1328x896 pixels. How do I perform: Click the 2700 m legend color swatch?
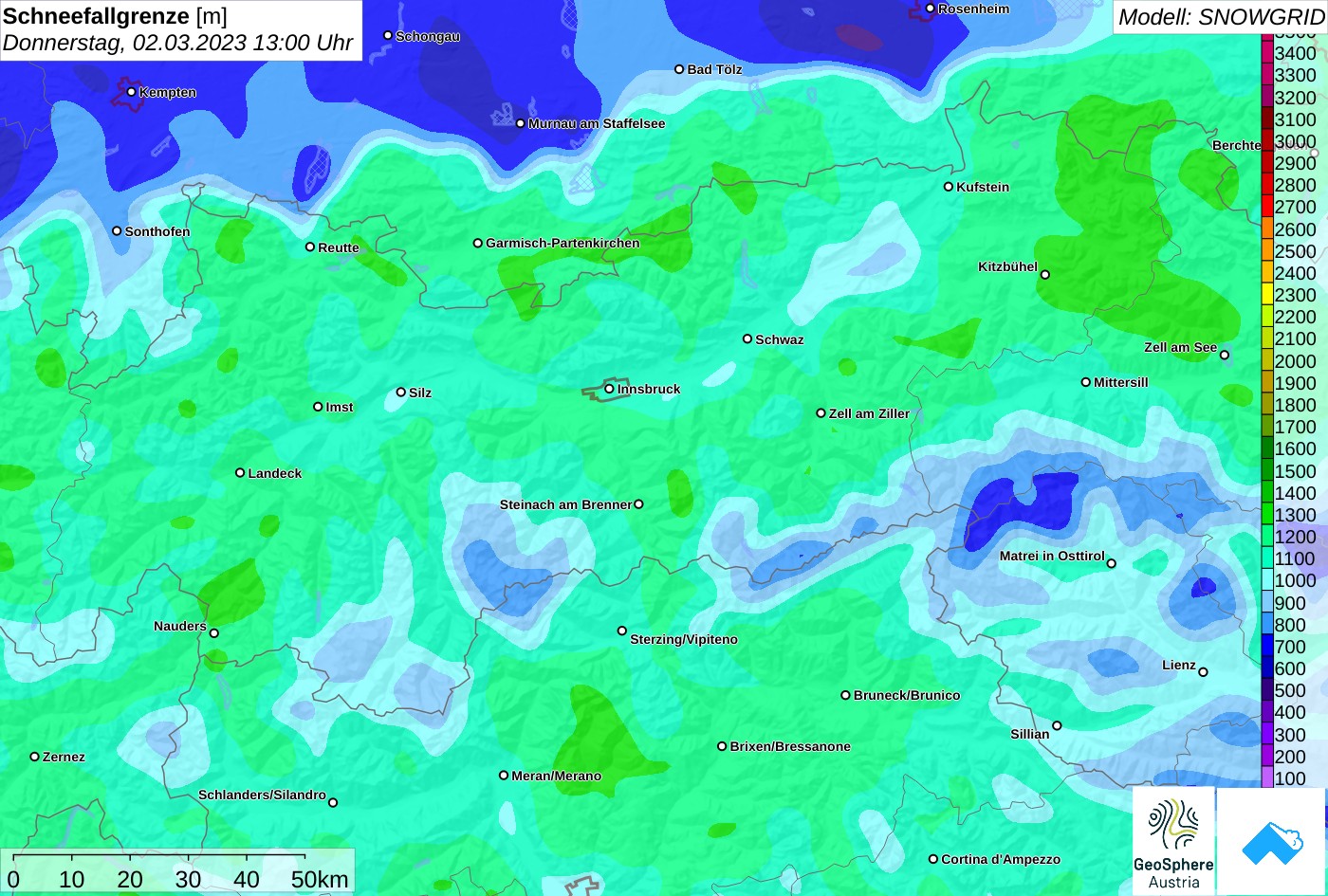[x=1267, y=207]
